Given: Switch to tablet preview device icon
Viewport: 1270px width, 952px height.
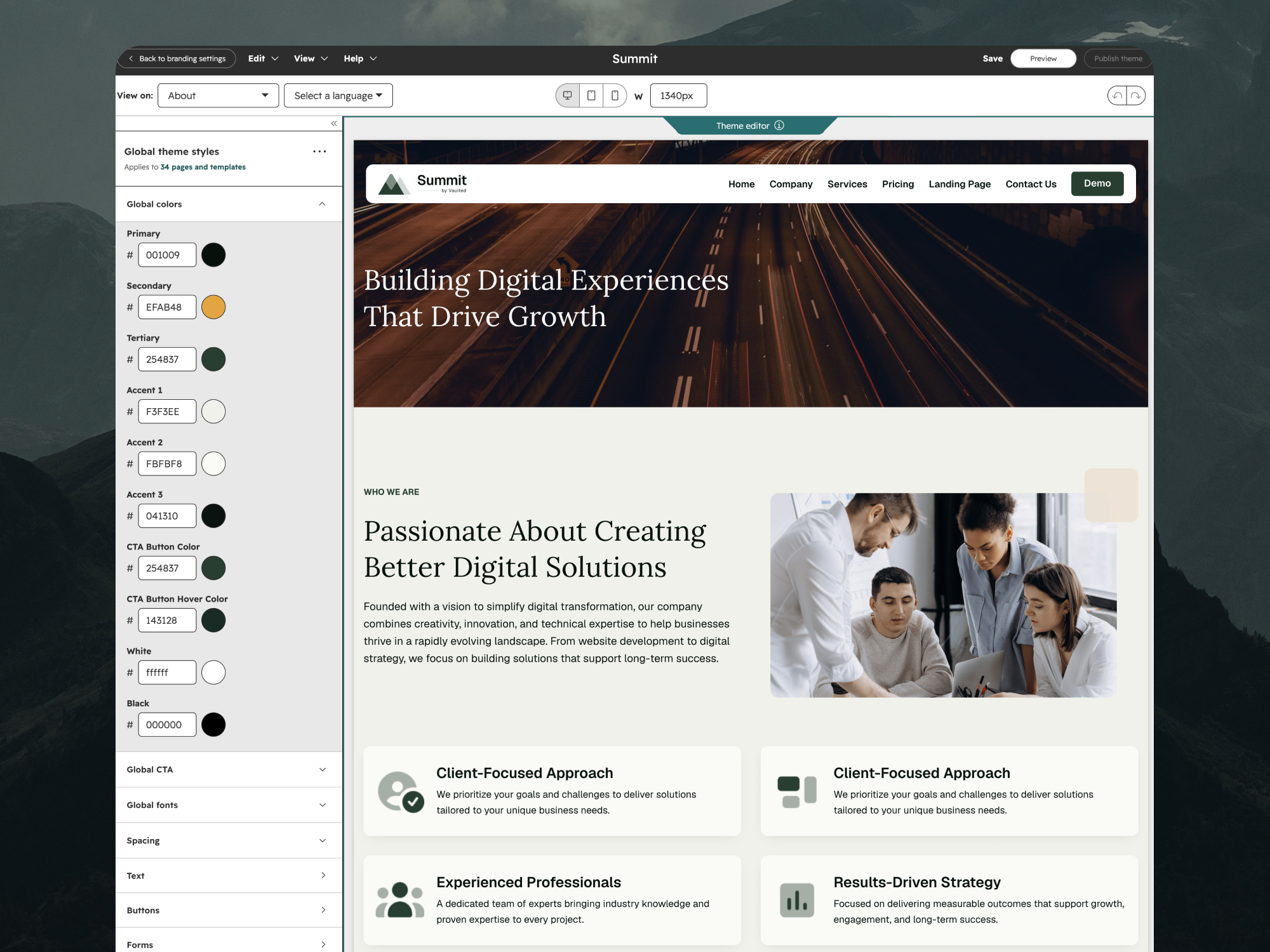Looking at the screenshot, I should 591,95.
